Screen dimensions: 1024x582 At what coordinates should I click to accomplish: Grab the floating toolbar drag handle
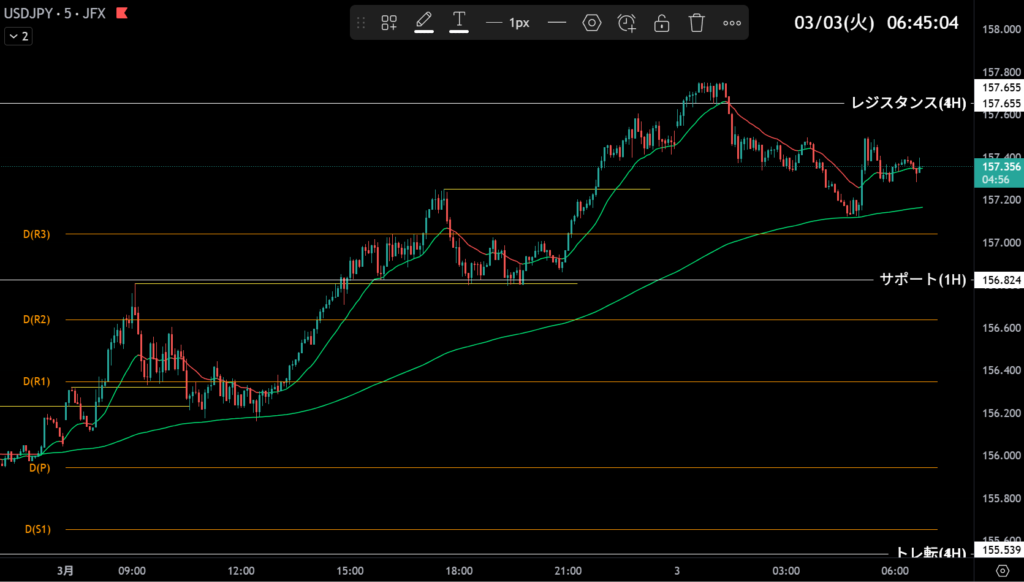click(361, 22)
